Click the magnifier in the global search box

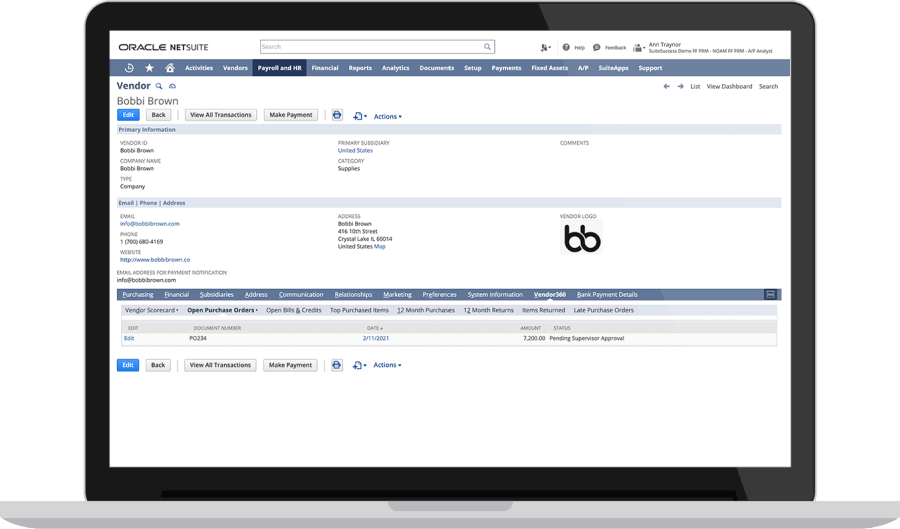pos(487,46)
